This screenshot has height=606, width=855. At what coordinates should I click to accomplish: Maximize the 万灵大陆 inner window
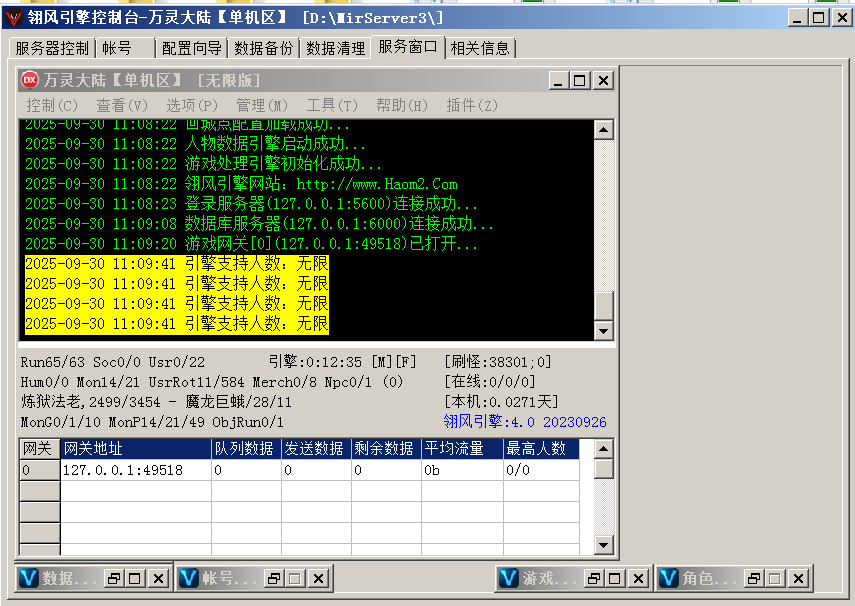point(579,80)
